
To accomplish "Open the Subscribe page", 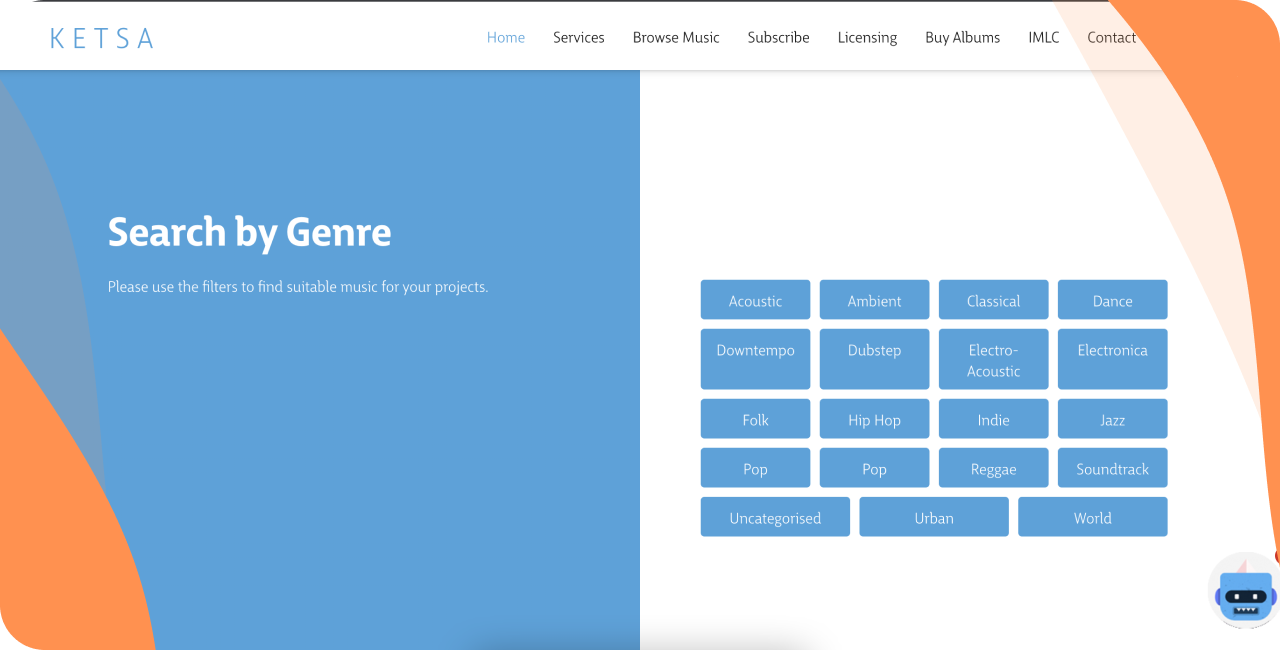I will click(778, 38).
